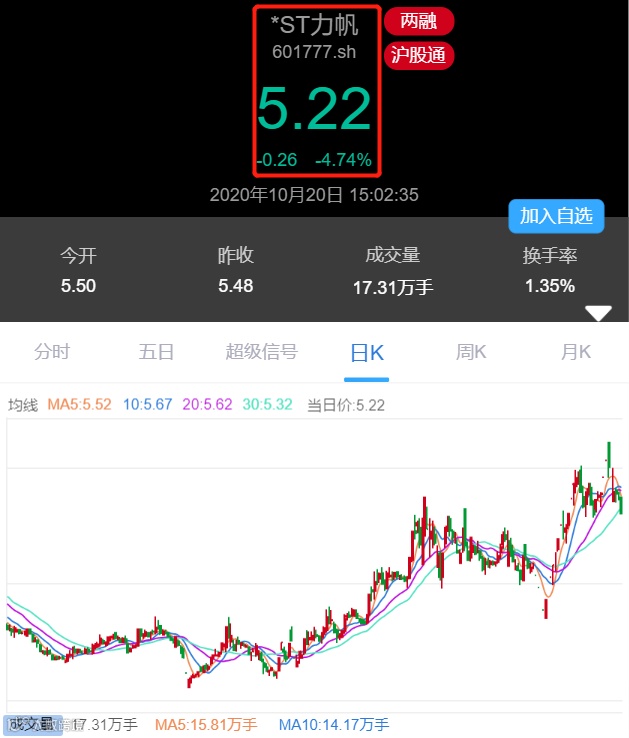The image size is (629, 738).
Task: Tap the 两融 red badge
Action: click(x=419, y=22)
